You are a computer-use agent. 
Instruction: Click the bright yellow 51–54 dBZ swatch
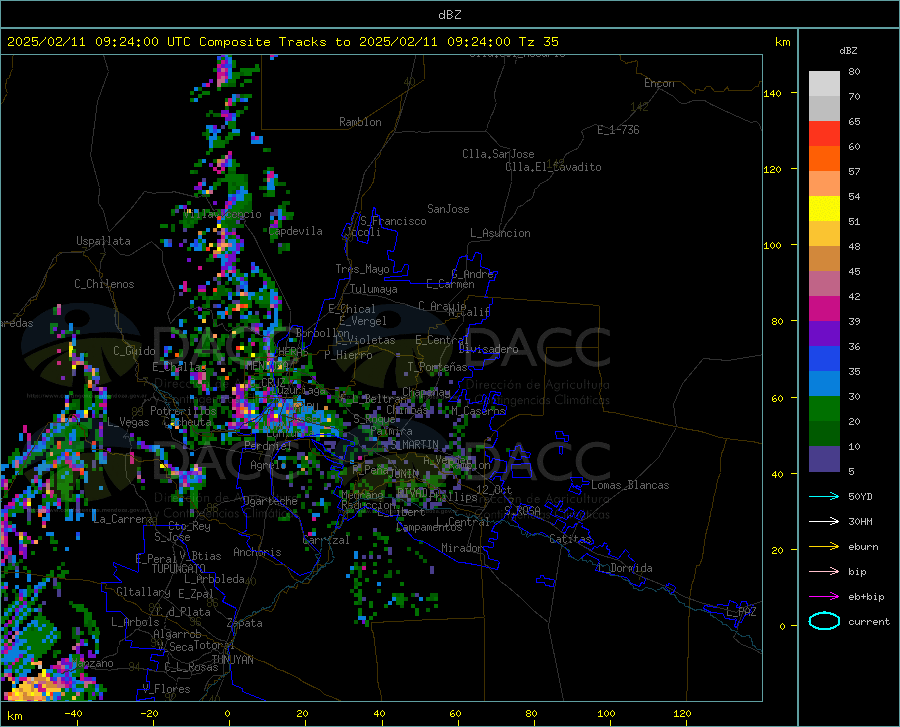point(824,209)
